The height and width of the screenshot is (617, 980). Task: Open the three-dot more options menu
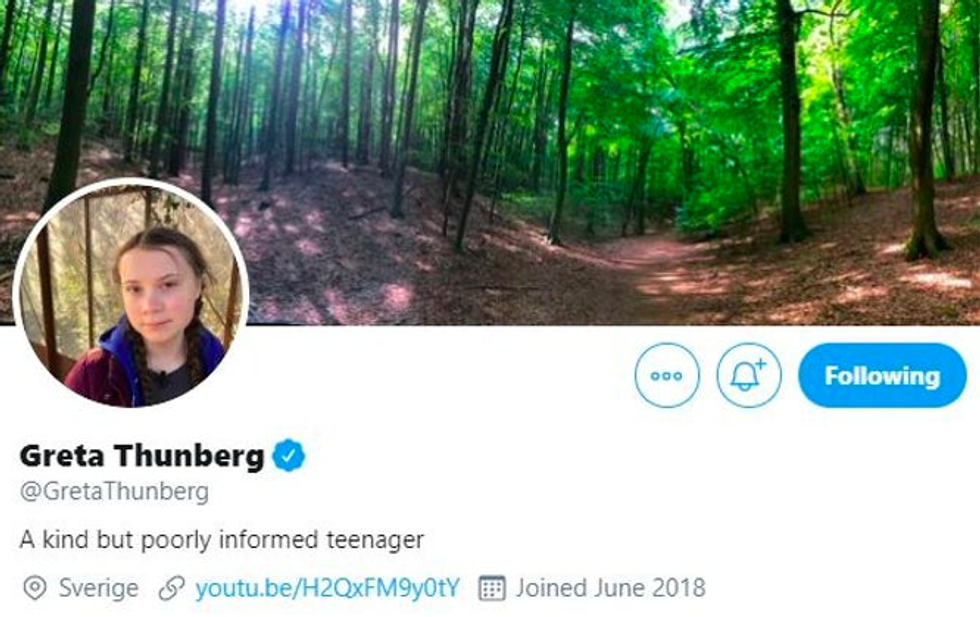667,376
